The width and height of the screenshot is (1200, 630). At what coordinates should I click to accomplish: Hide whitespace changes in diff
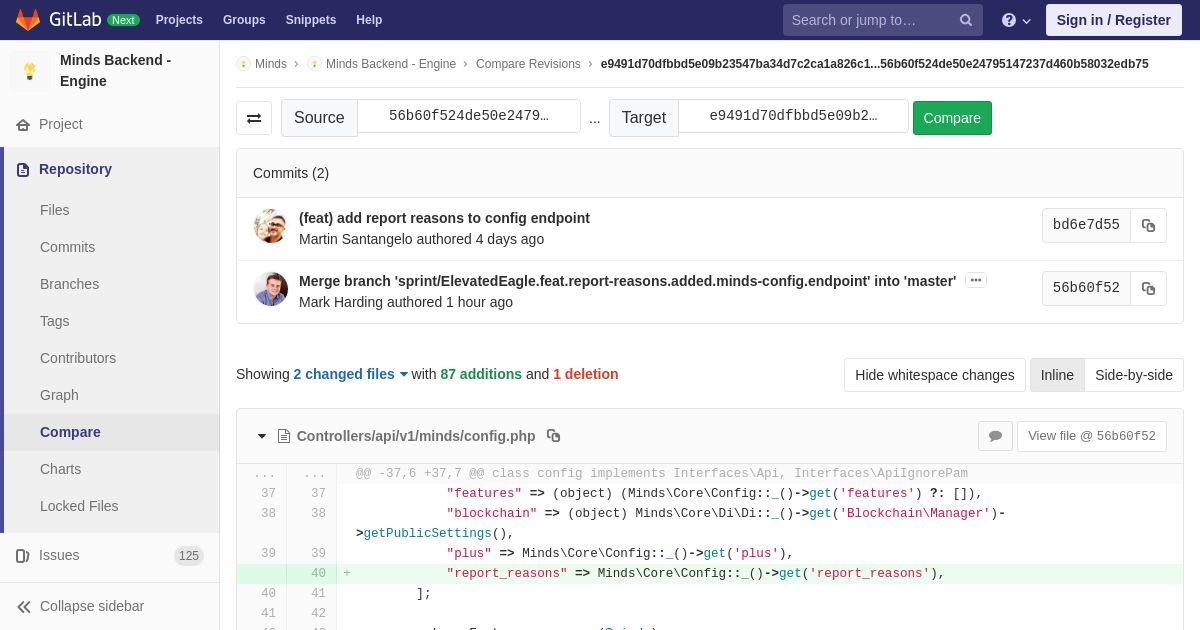pyautogui.click(x=935, y=375)
